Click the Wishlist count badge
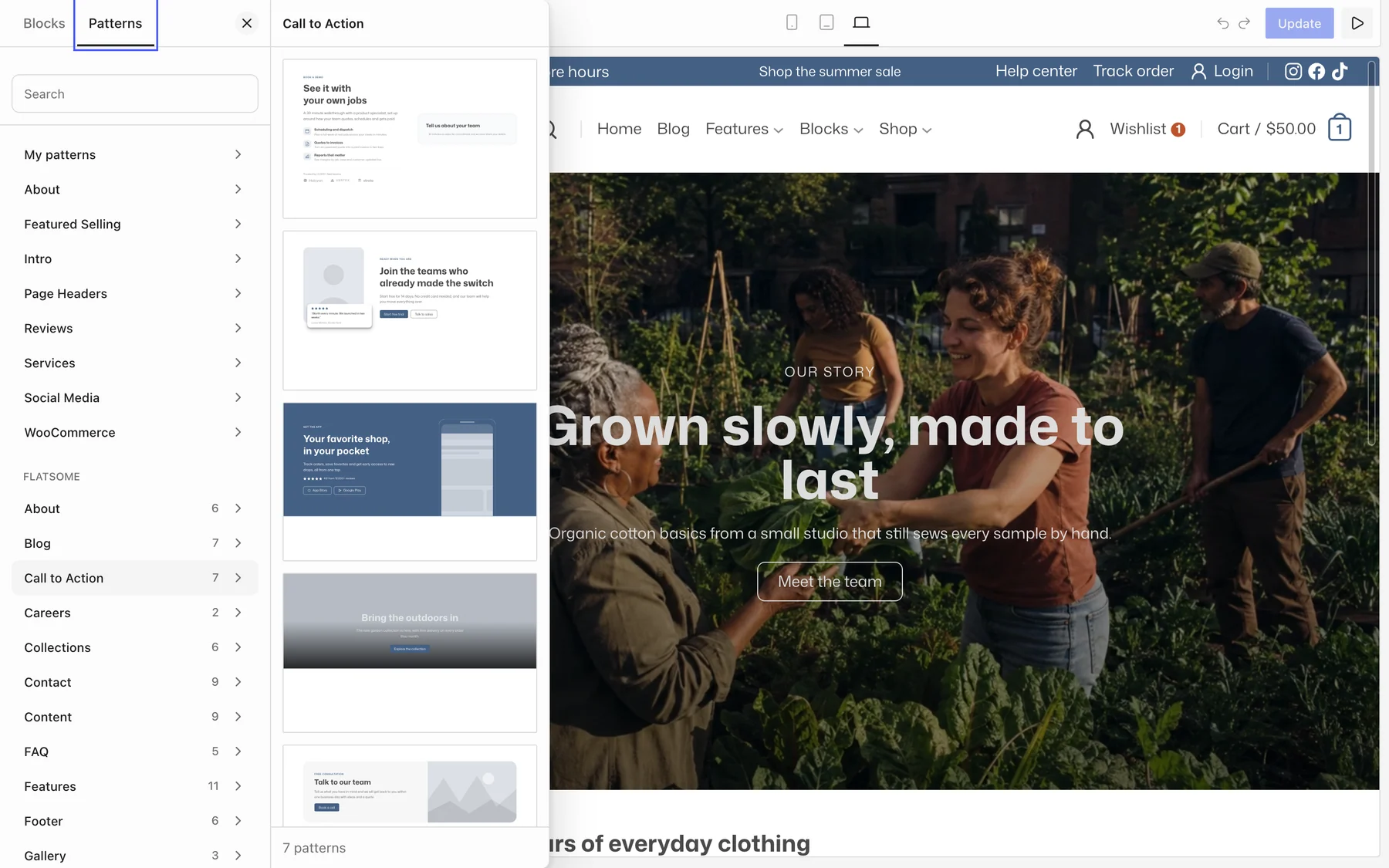The image size is (1389, 868). point(1178,130)
